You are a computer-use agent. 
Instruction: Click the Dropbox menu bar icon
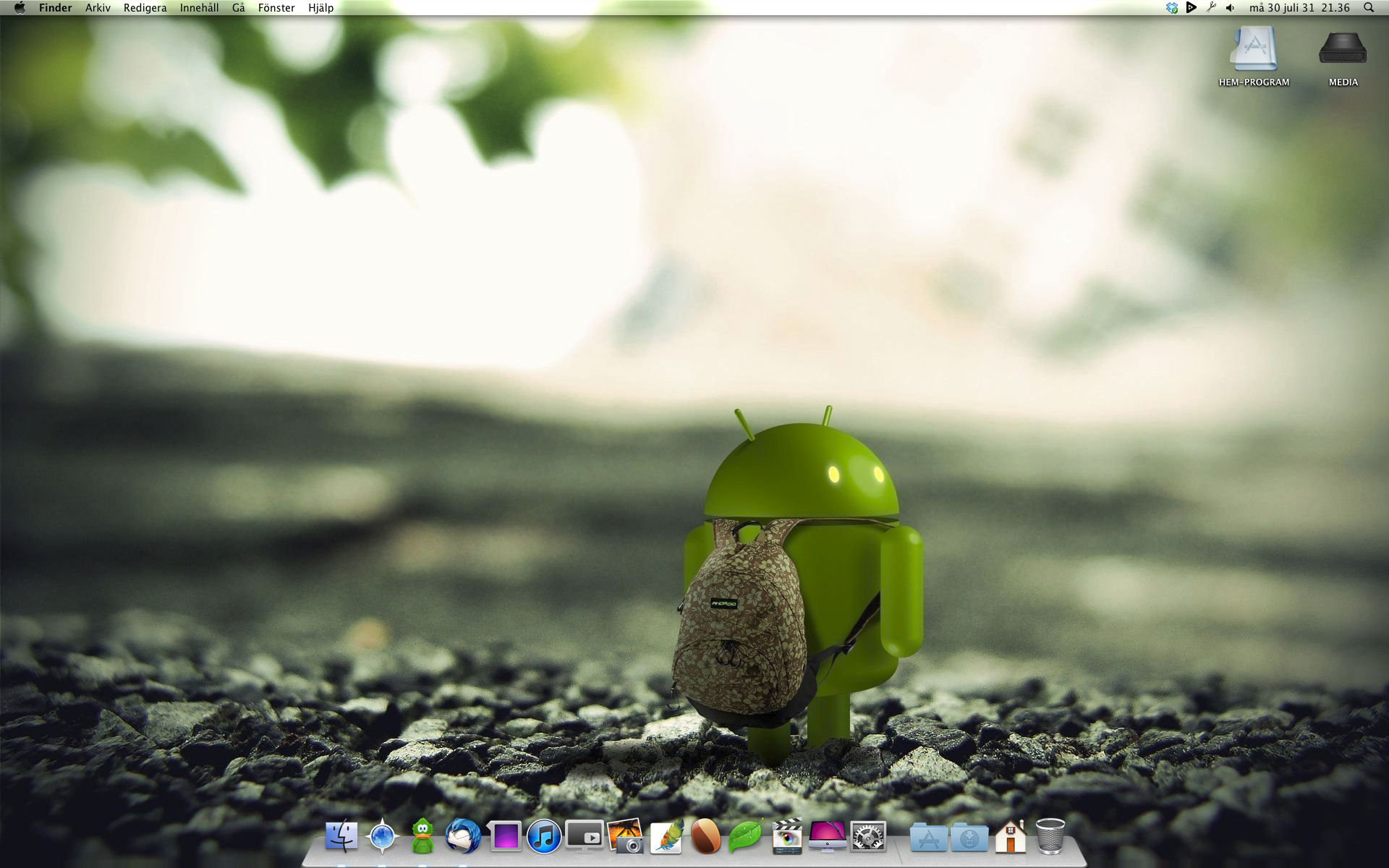(x=1172, y=8)
